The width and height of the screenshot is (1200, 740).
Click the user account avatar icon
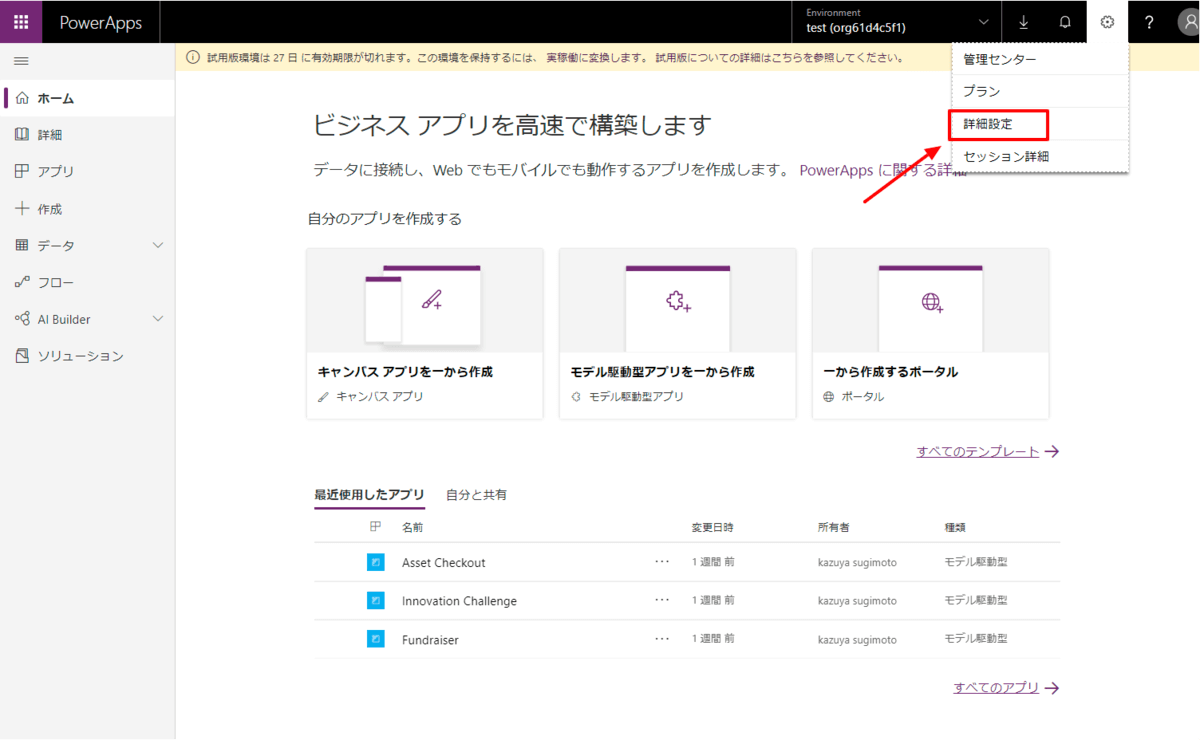[1185, 23]
